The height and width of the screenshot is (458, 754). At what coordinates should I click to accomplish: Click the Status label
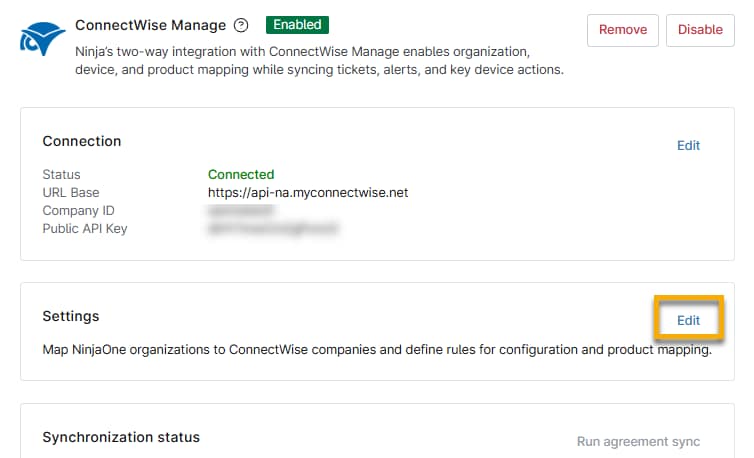62,174
